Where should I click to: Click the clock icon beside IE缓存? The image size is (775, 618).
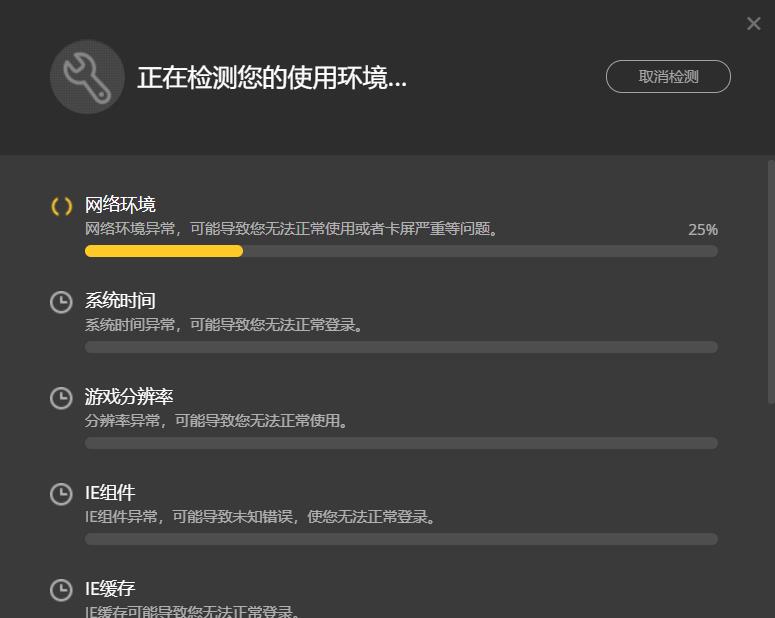[x=61, y=589]
